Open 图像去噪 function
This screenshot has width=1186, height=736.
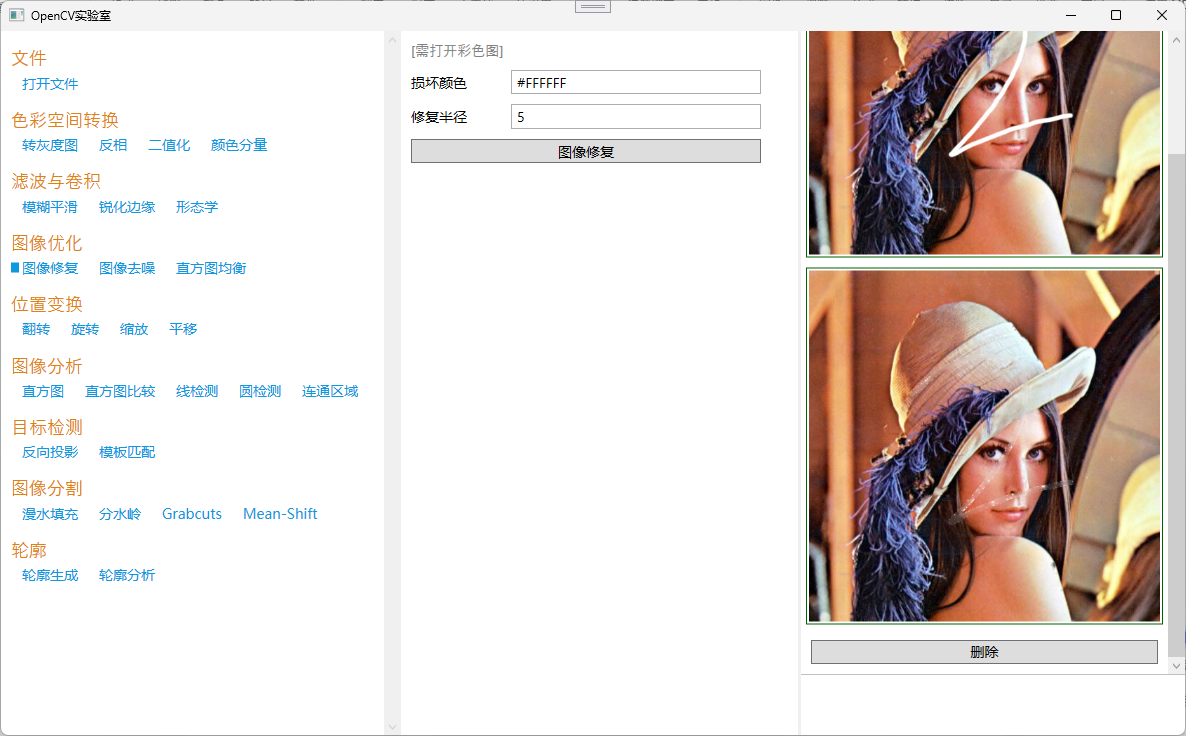[127, 269]
